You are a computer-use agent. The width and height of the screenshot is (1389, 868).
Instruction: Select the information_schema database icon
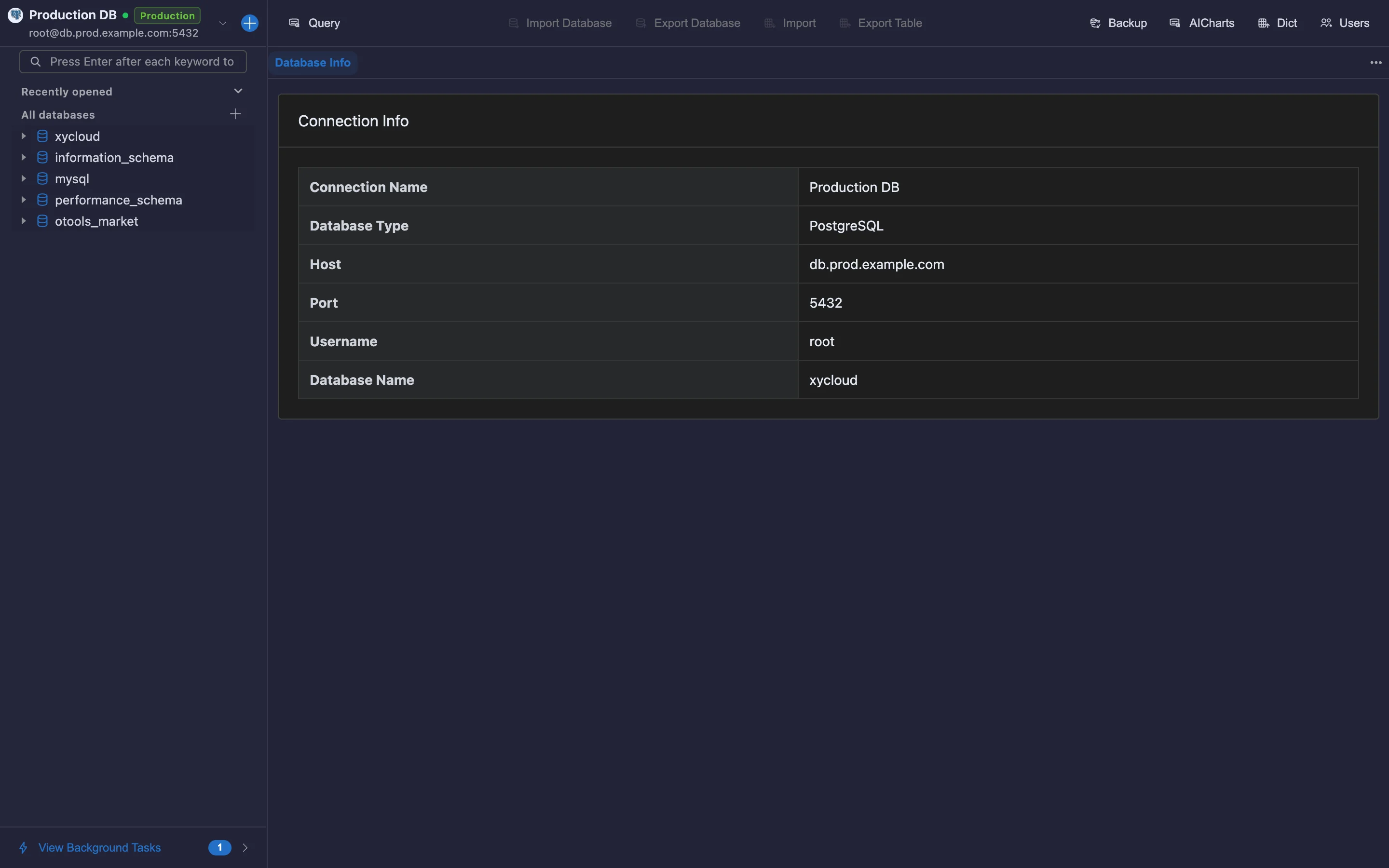(42, 157)
